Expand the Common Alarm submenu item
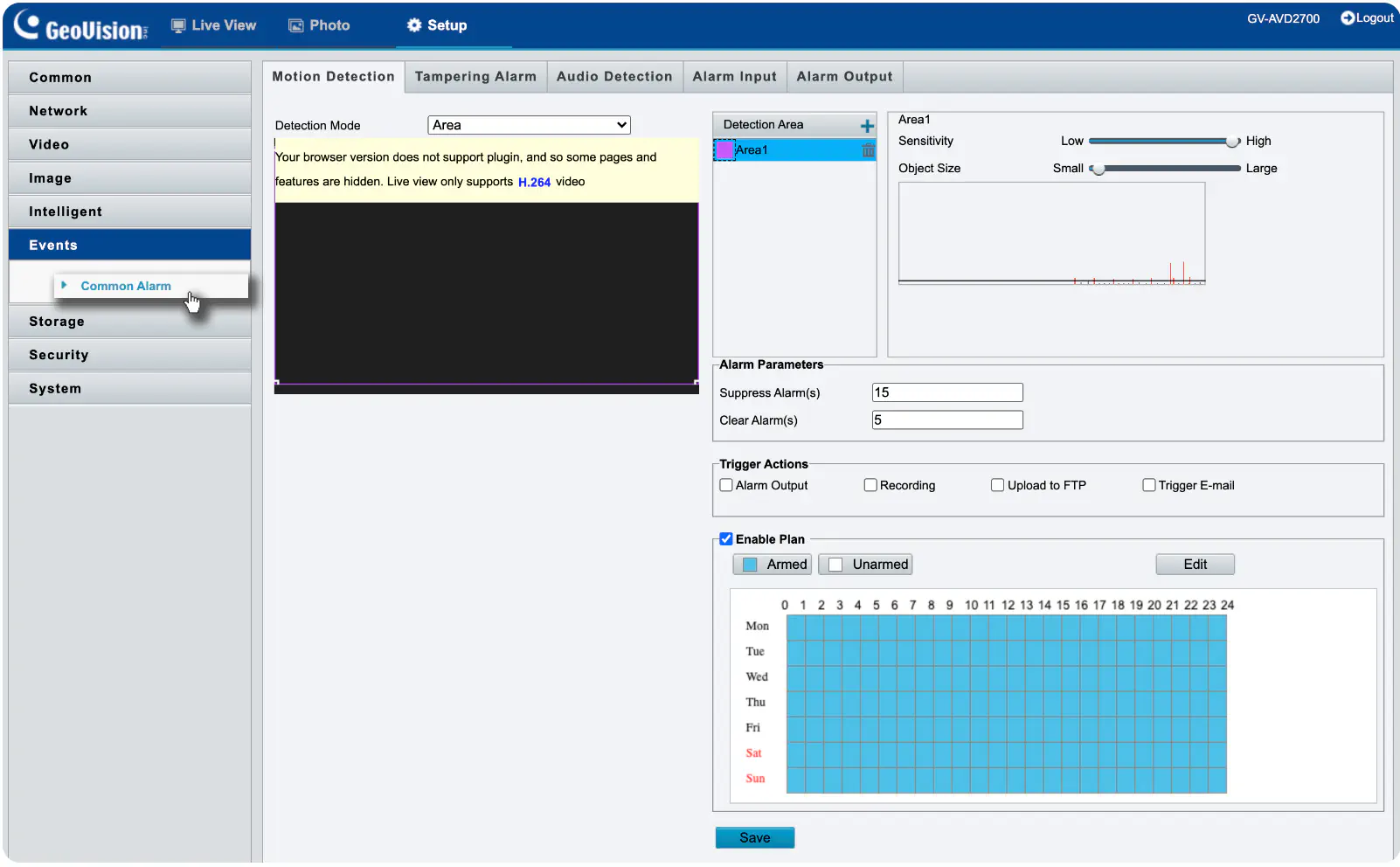This screenshot has width=1400, height=867. (126, 286)
